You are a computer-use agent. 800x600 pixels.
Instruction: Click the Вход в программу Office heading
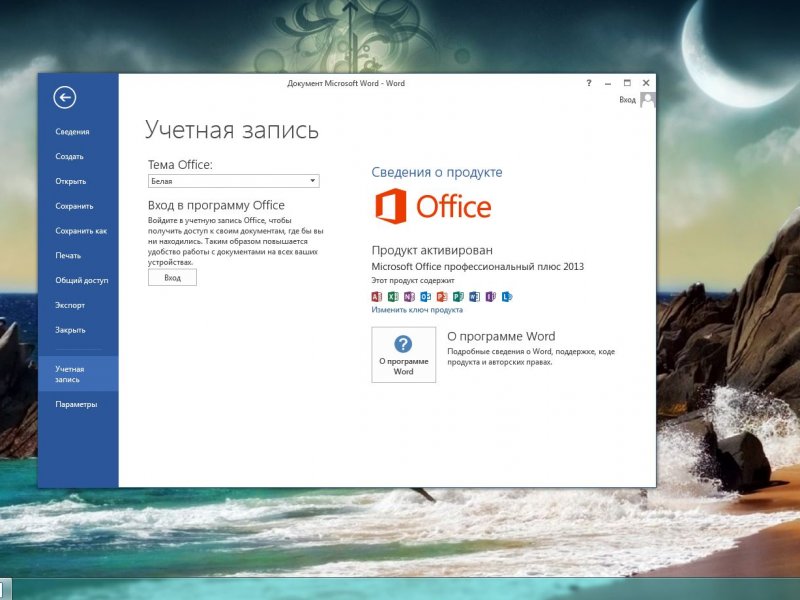(x=216, y=205)
